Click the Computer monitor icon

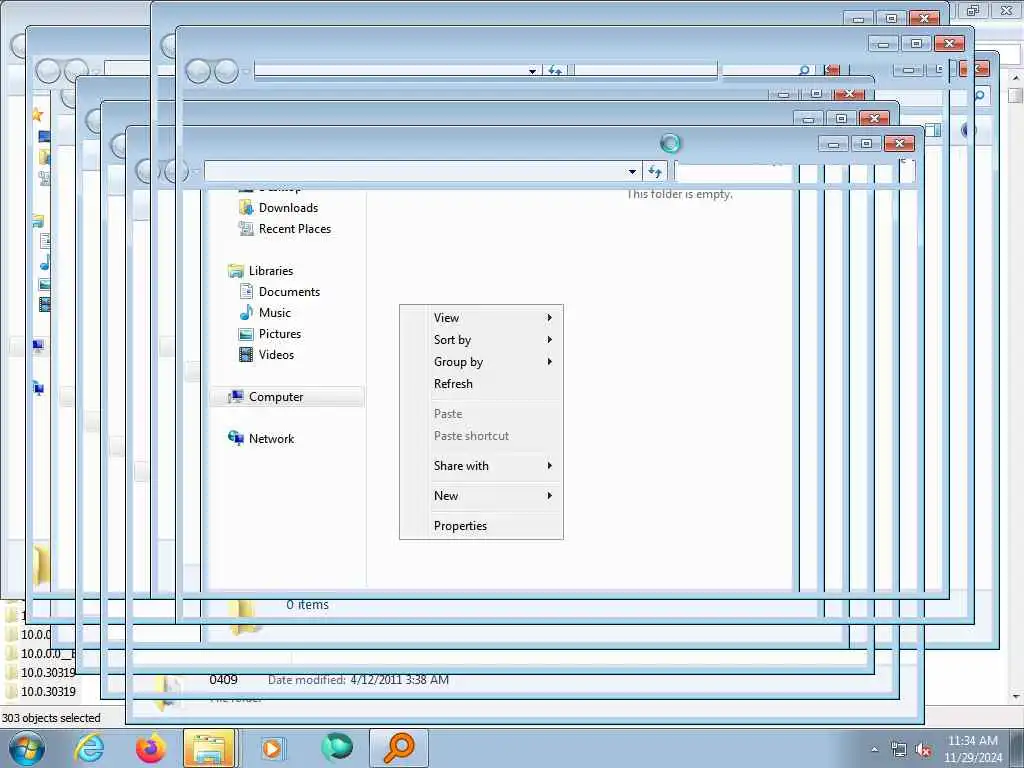click(x=236, y=396)
